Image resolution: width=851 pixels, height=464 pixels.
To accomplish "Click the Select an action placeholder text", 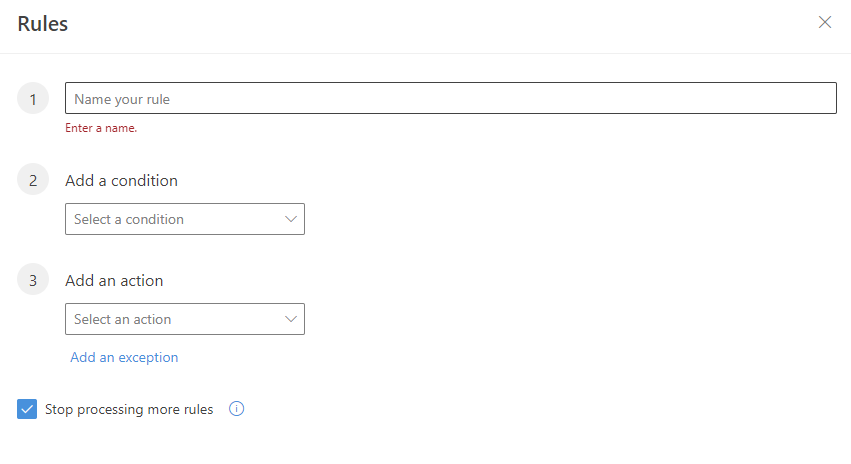I will click(123, 319).
